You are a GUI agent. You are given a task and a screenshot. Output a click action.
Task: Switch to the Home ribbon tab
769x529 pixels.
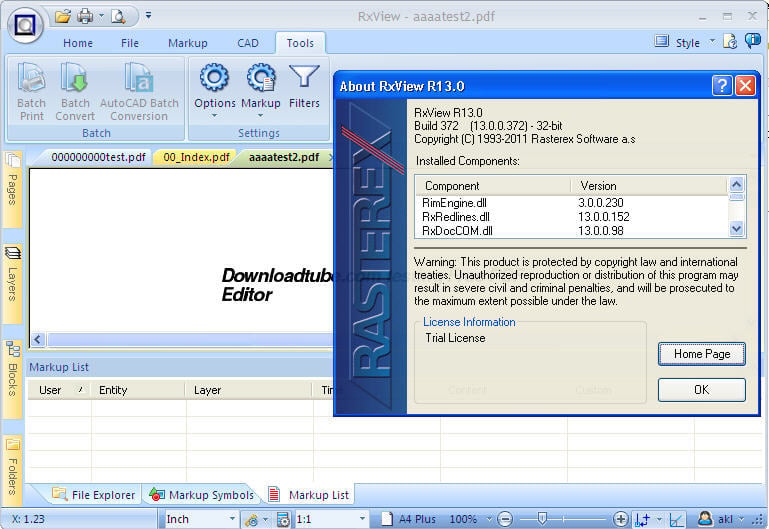click(77, 43)
